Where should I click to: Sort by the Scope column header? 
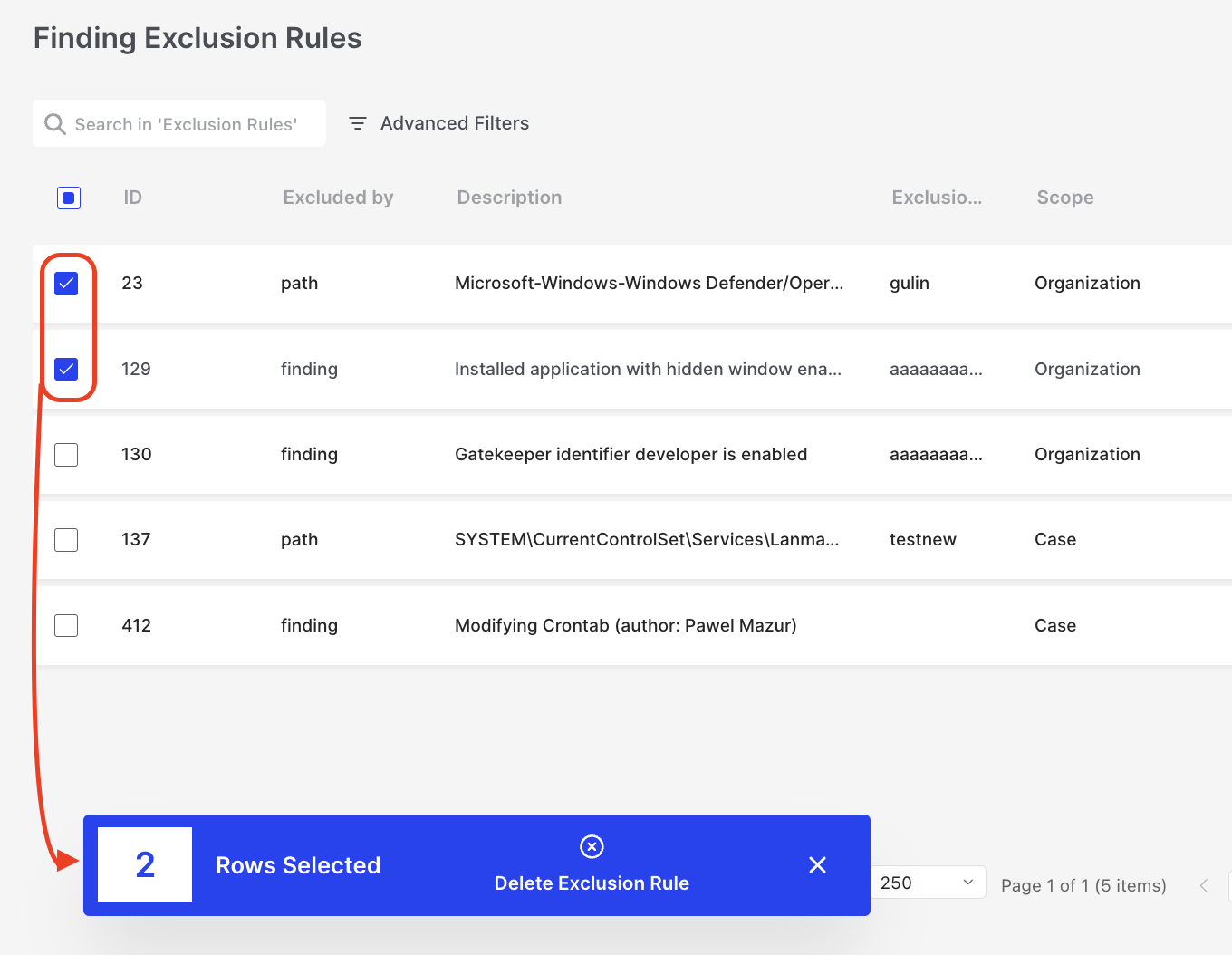point(1064,198)
